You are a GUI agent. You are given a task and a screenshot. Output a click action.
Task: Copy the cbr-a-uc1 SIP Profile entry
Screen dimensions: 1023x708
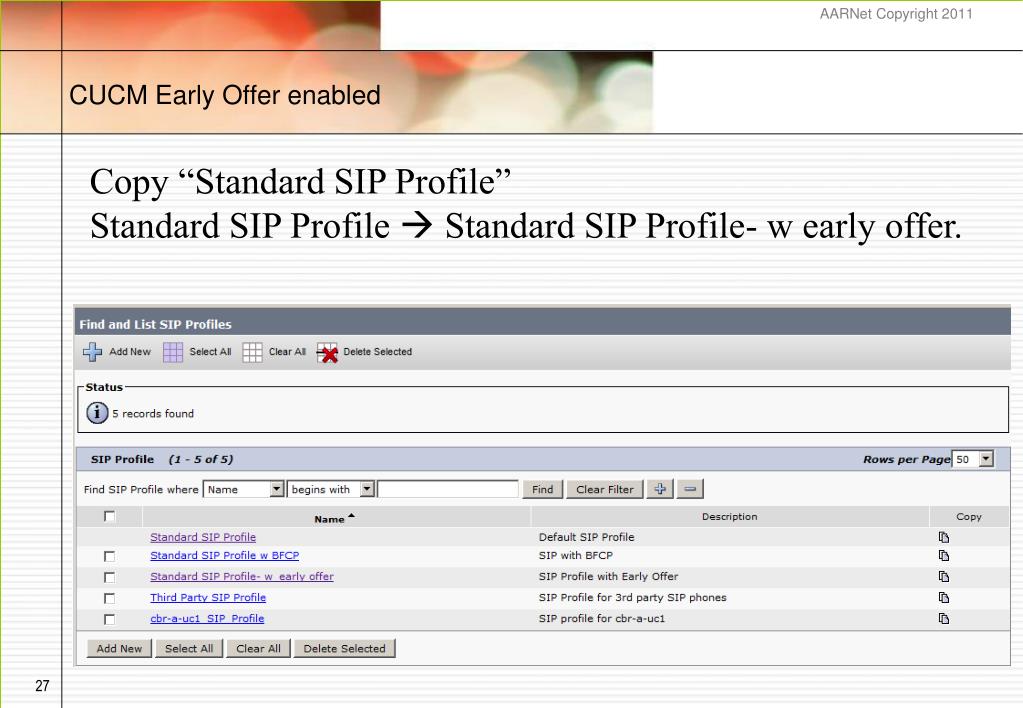[943, 618]
